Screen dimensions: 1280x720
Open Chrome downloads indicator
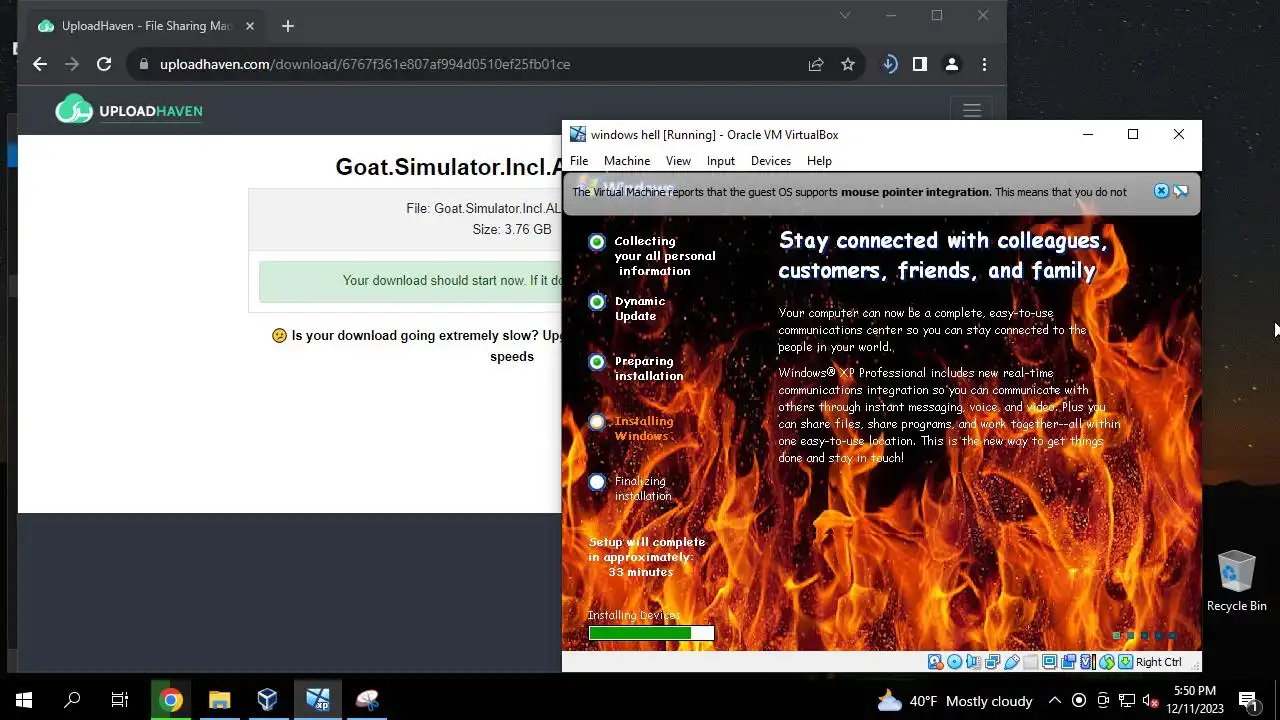point(889,64)
